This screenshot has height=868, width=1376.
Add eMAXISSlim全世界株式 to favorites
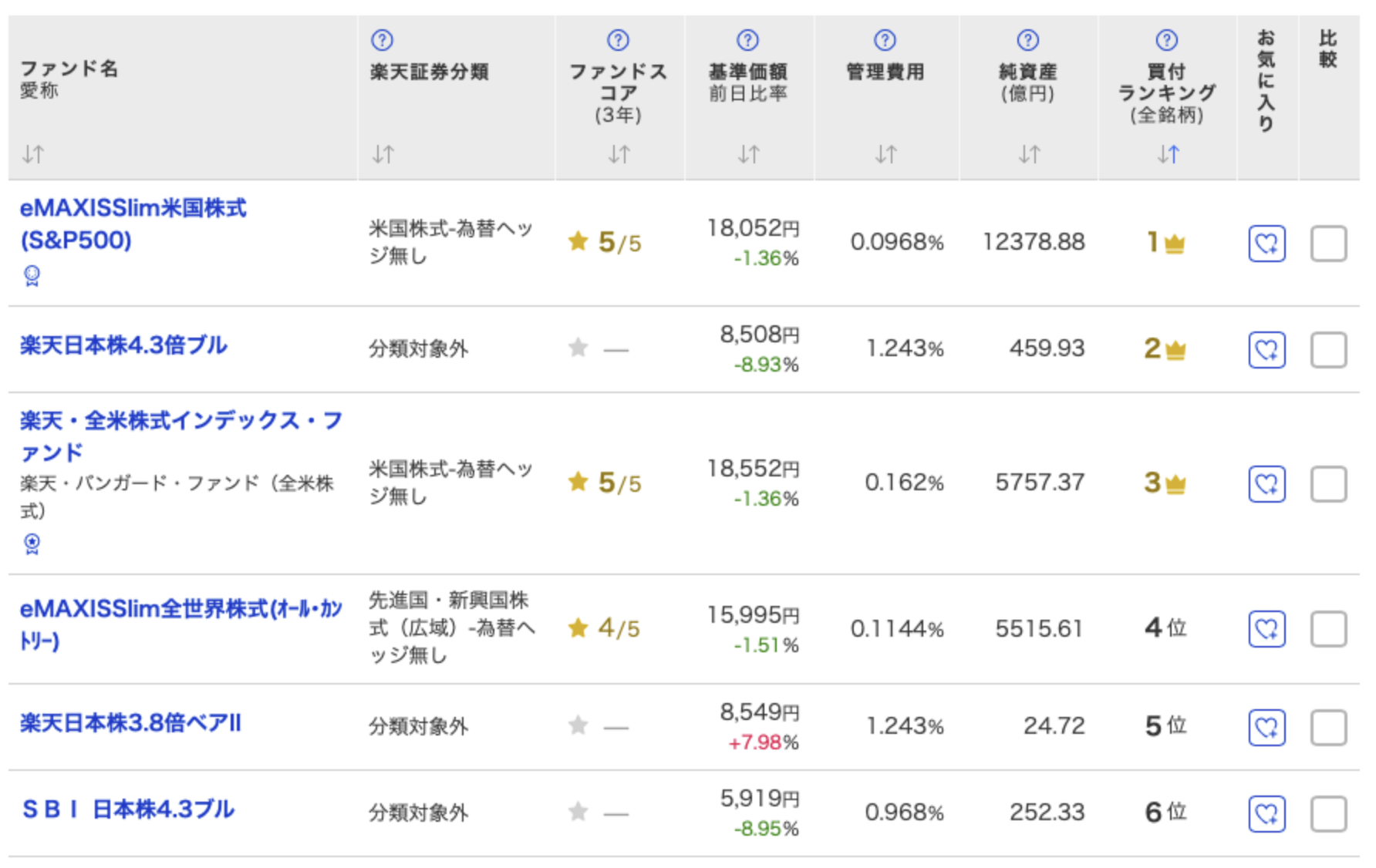pos(1266,628)
